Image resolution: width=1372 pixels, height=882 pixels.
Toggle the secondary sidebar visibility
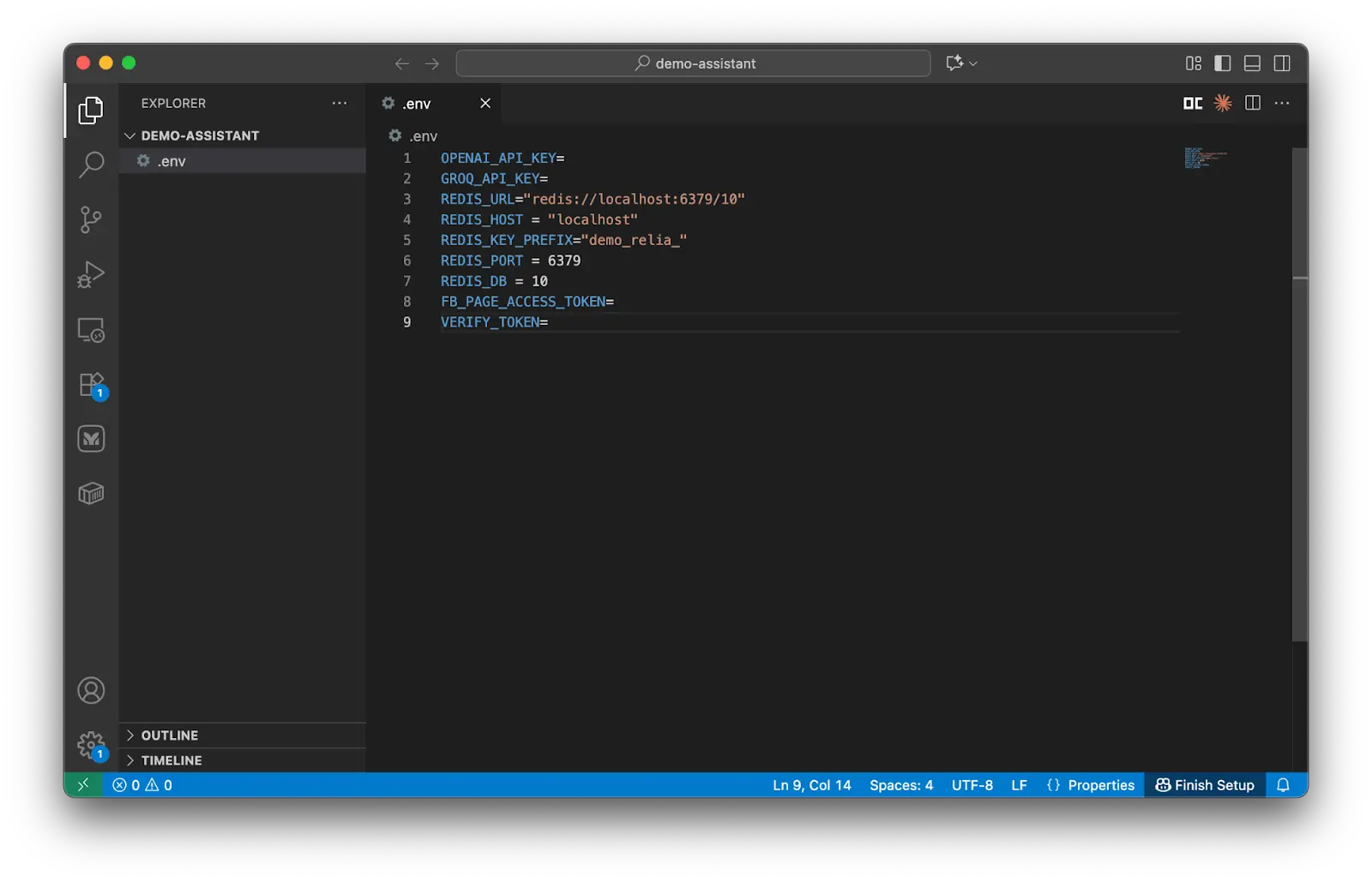(x=1281, y=63)
